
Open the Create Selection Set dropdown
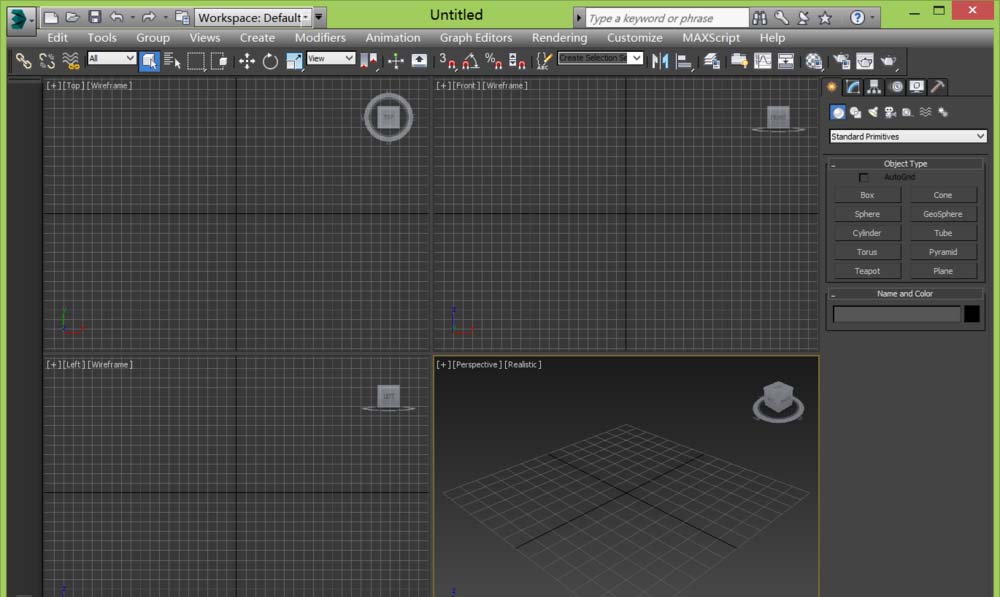click(x=600, y=58)
